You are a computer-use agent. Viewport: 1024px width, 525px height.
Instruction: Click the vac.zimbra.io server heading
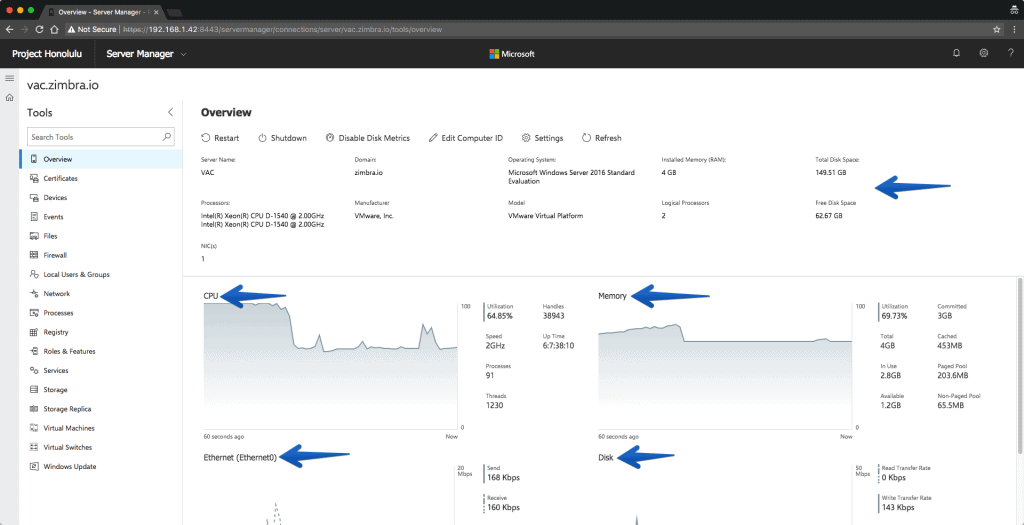coord(63,85)
